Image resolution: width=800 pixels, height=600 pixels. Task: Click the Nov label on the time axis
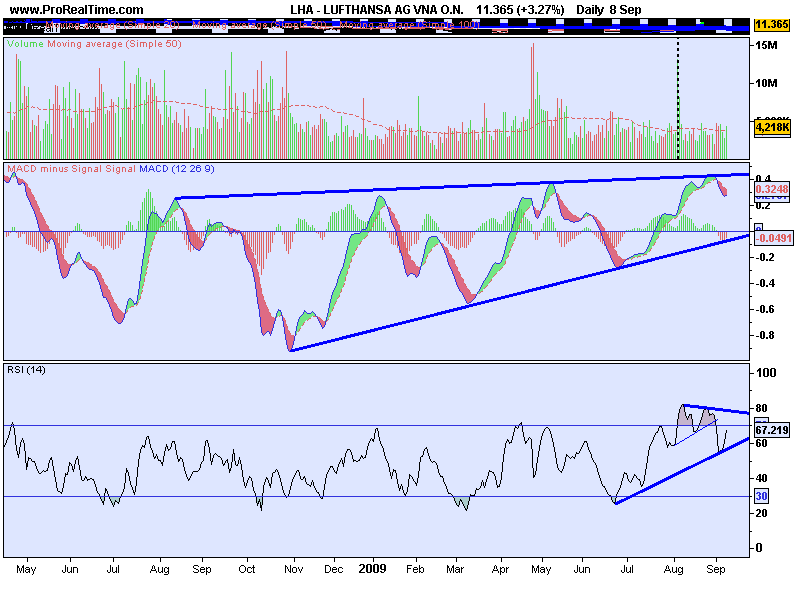[x=293, y=569]
